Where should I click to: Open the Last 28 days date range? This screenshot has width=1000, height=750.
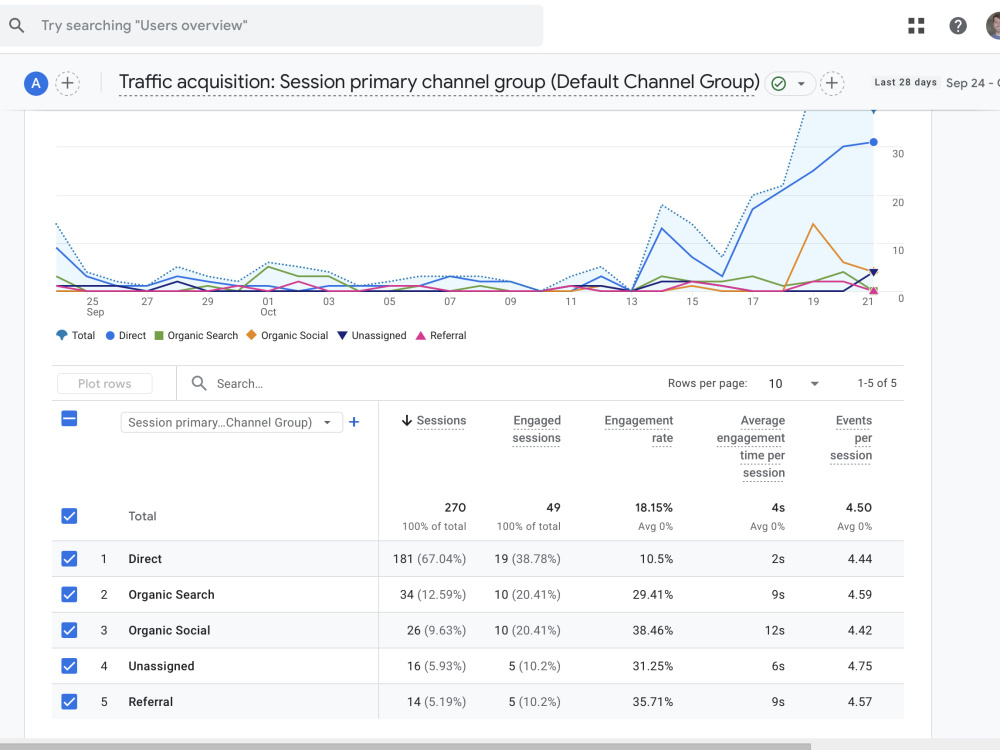pos(906,82)
